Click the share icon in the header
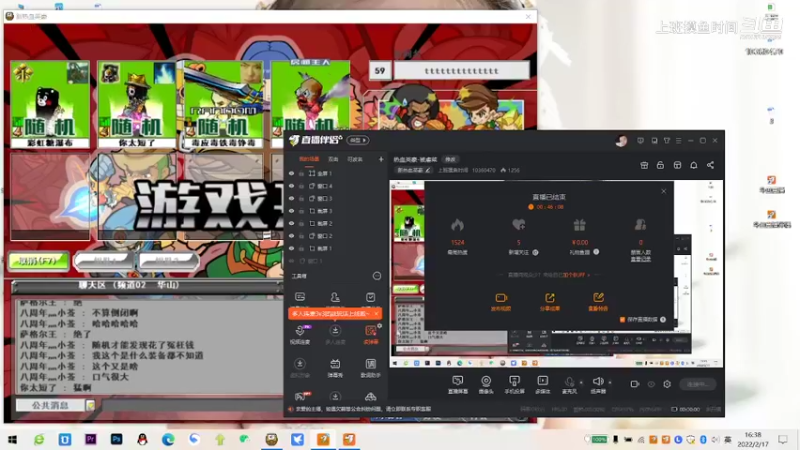Screen dimensions: 800x450 click(x=710, y=165)
